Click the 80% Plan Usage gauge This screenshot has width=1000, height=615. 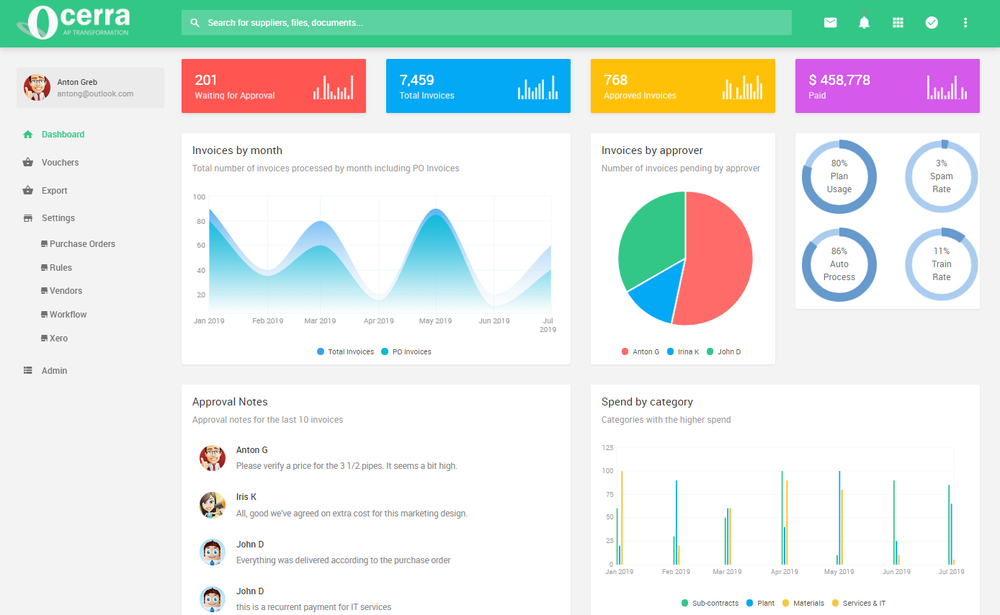839,177
